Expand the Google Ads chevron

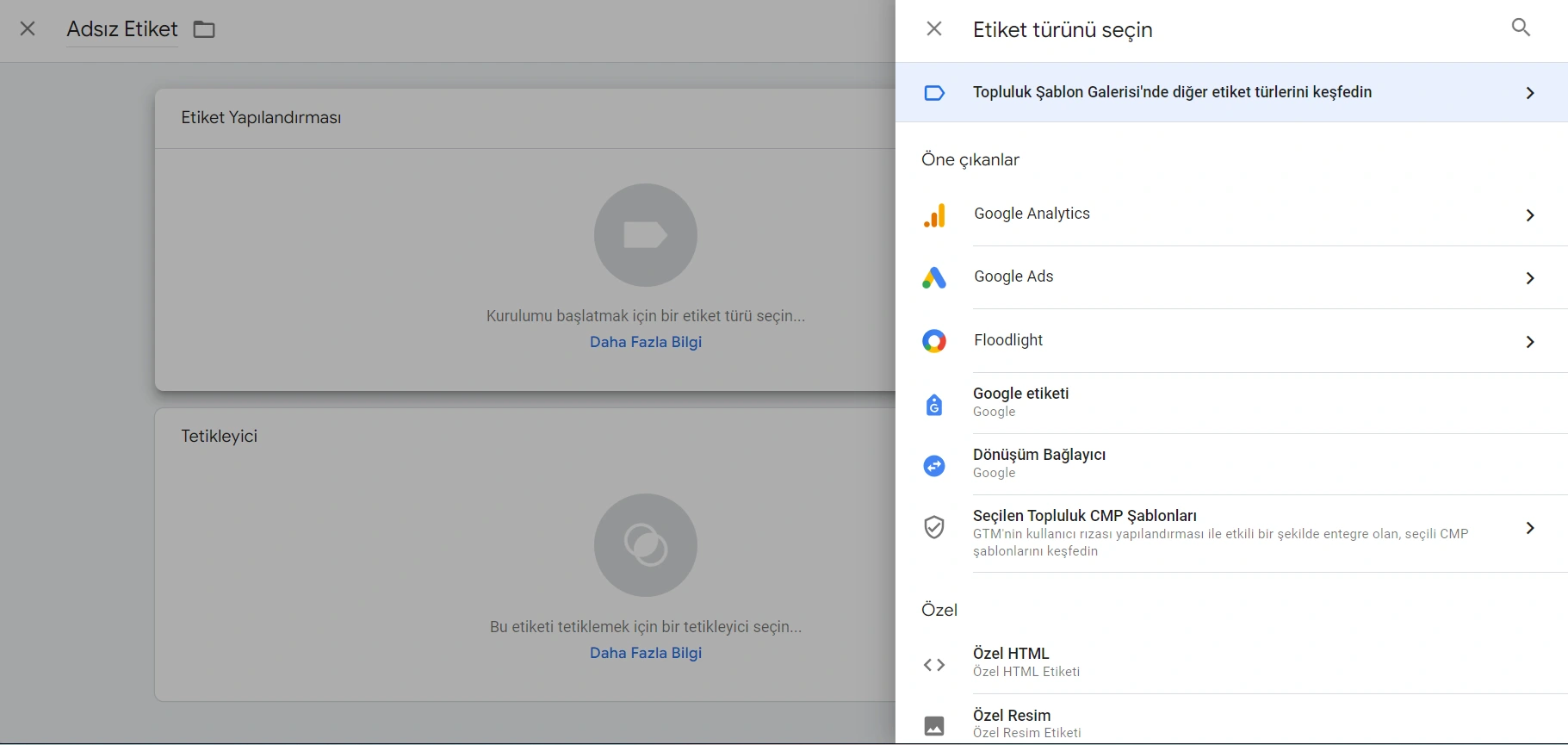(1530, 278)
